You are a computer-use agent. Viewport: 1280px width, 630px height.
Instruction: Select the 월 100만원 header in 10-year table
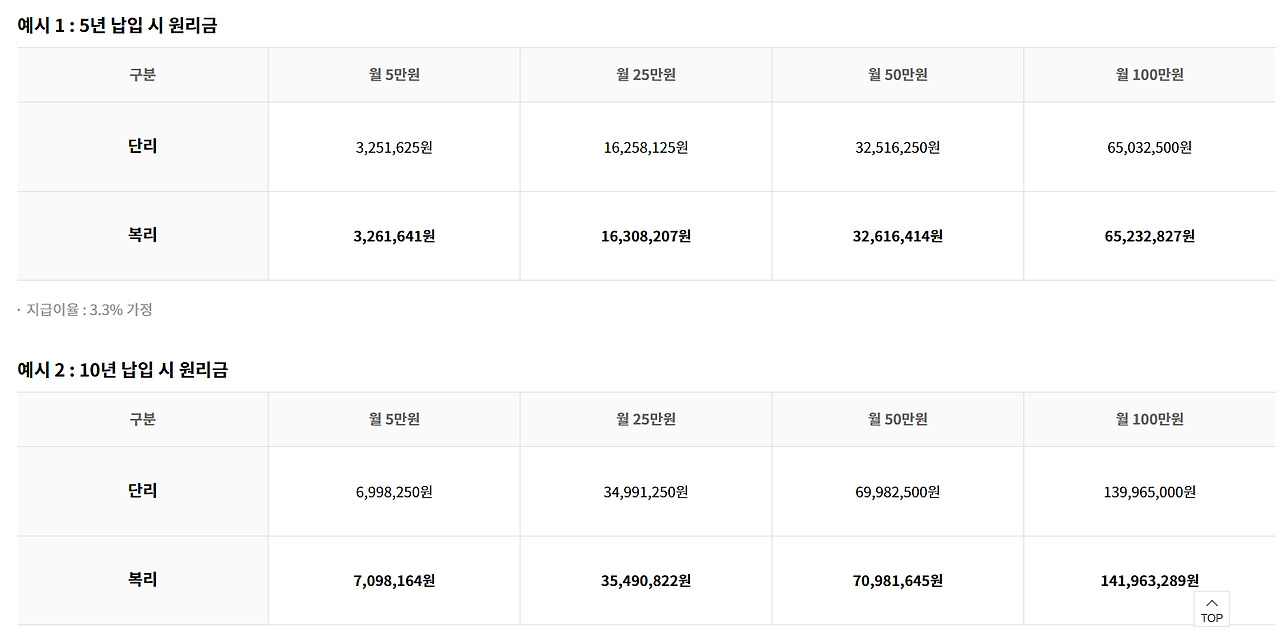click(1150, 419)
